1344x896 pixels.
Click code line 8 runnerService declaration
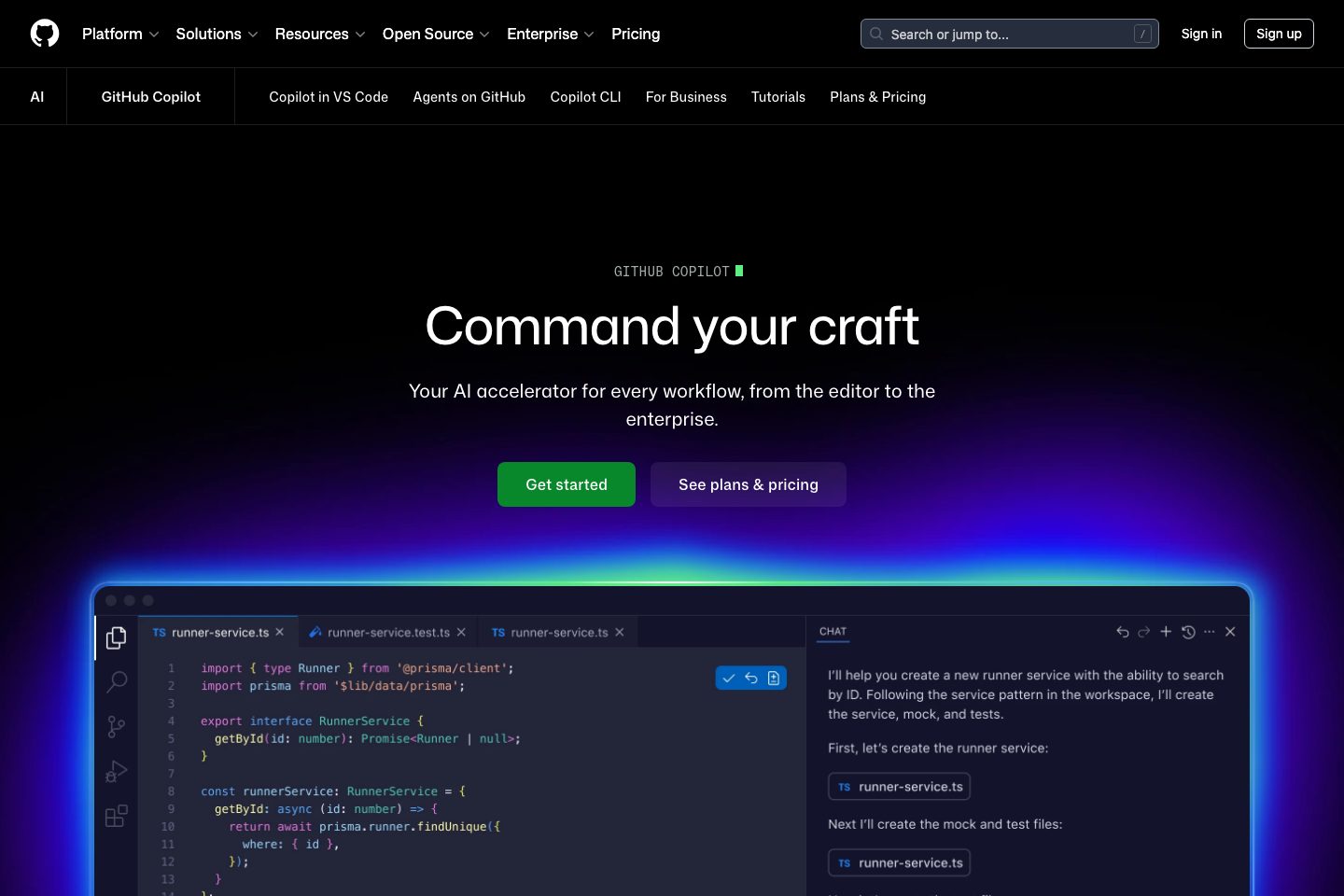[333, 791]
